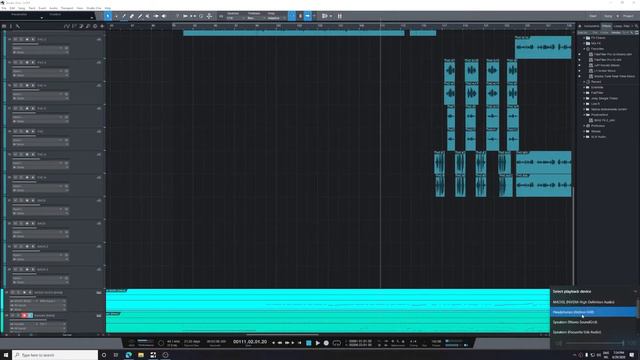Viewport: 640px width, 360px height.
Task: Collapse the Favorites folder in the browser
Action: 584,49
